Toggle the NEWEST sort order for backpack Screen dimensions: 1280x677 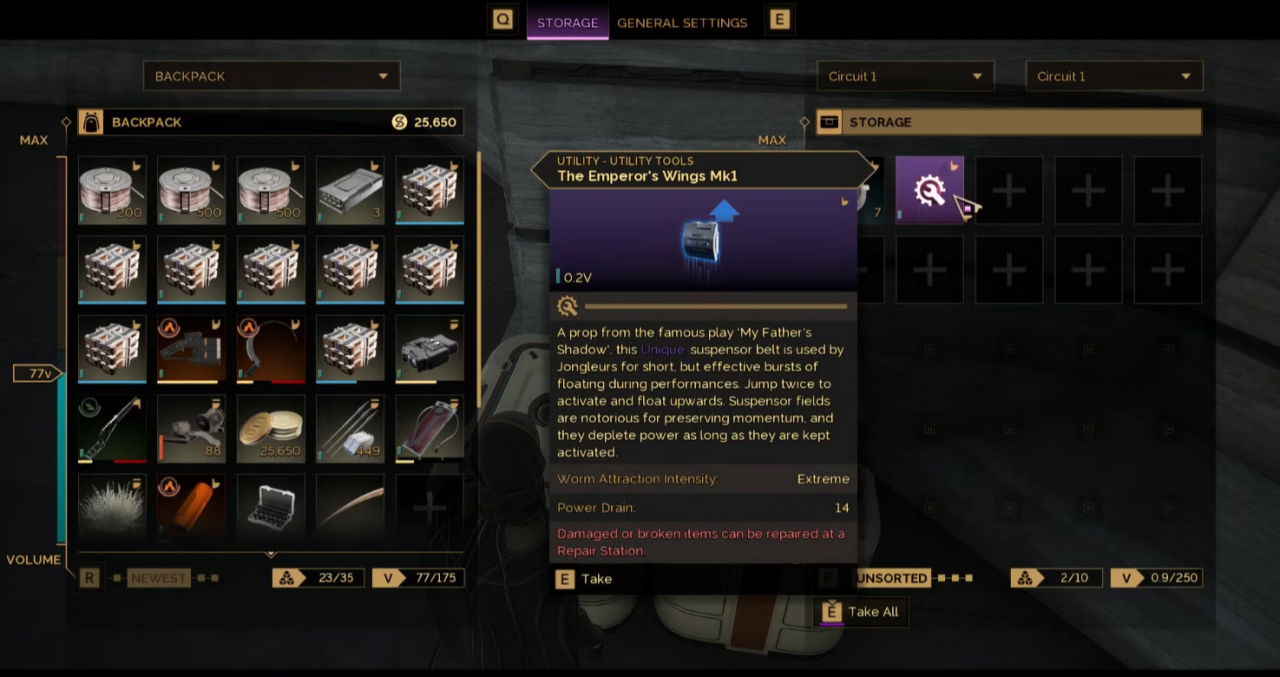pyautogui.click(x=158, y=578)
